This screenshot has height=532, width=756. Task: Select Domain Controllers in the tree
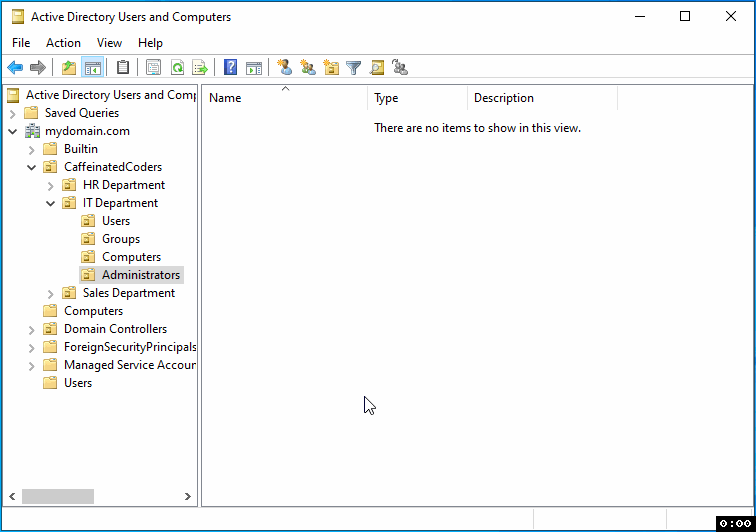tap(115, 329)
